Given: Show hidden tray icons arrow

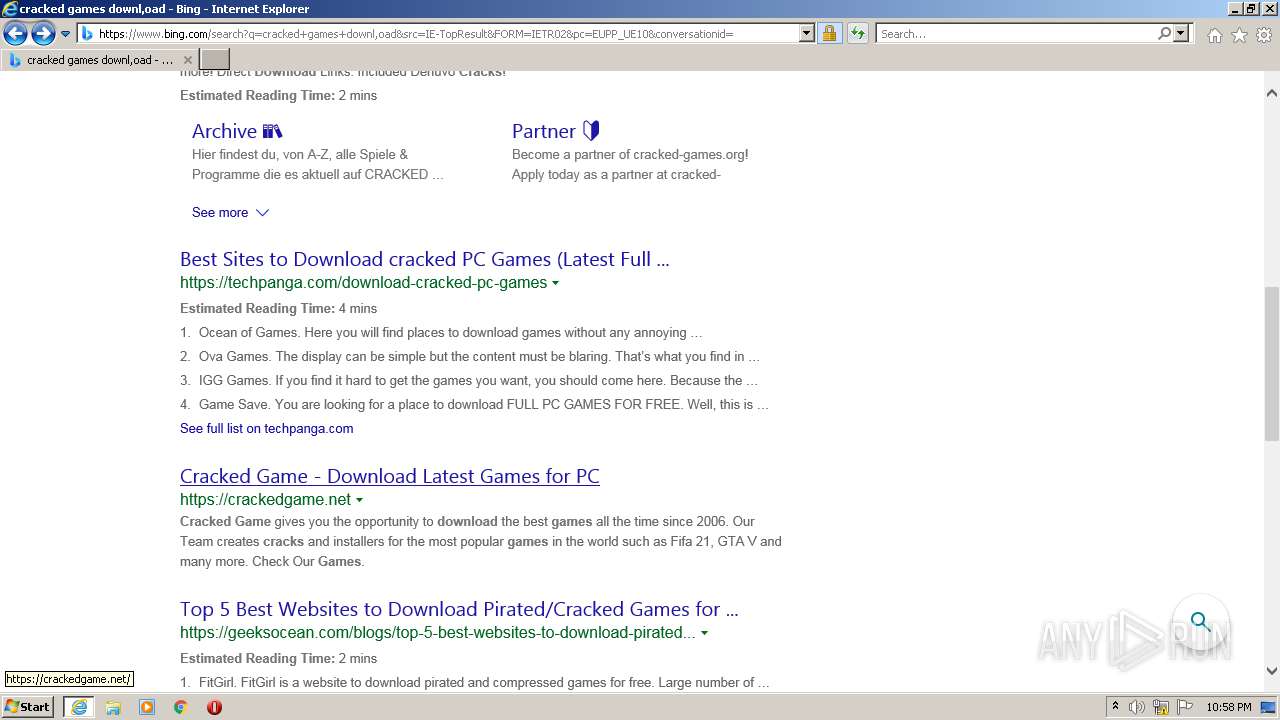Looking at the screenshot, I should (1115, 707).
